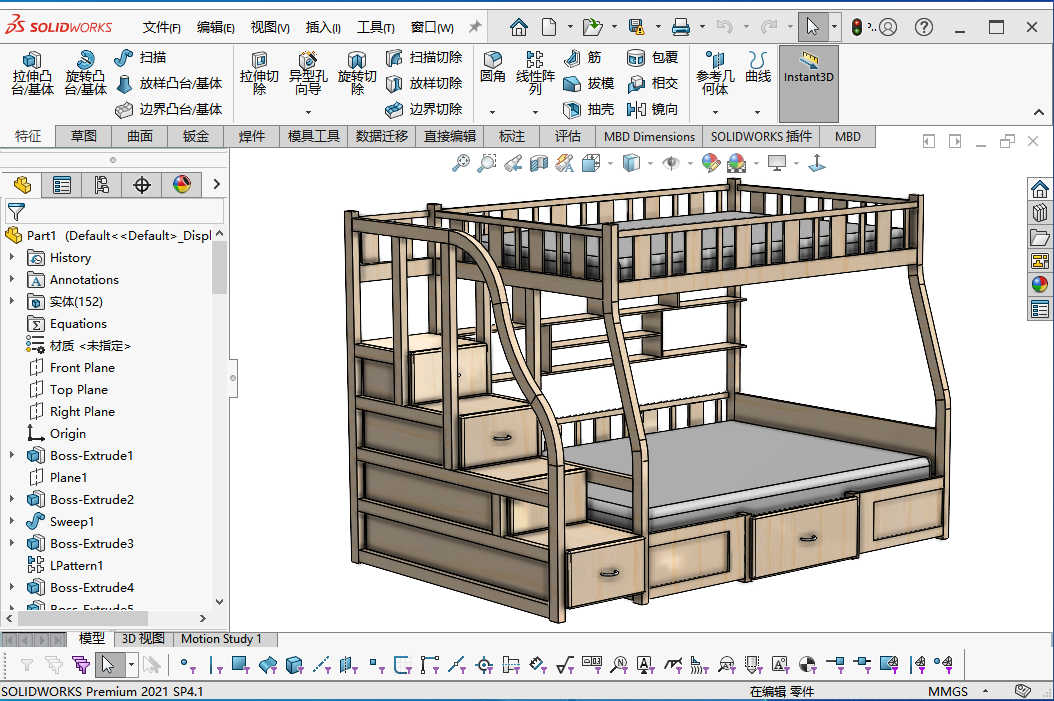Screen dimensions: 1054x701
Task: Click the Extruded Boss/Base (拉伸凸台/基体) tool
Action: tap(32, 73)
